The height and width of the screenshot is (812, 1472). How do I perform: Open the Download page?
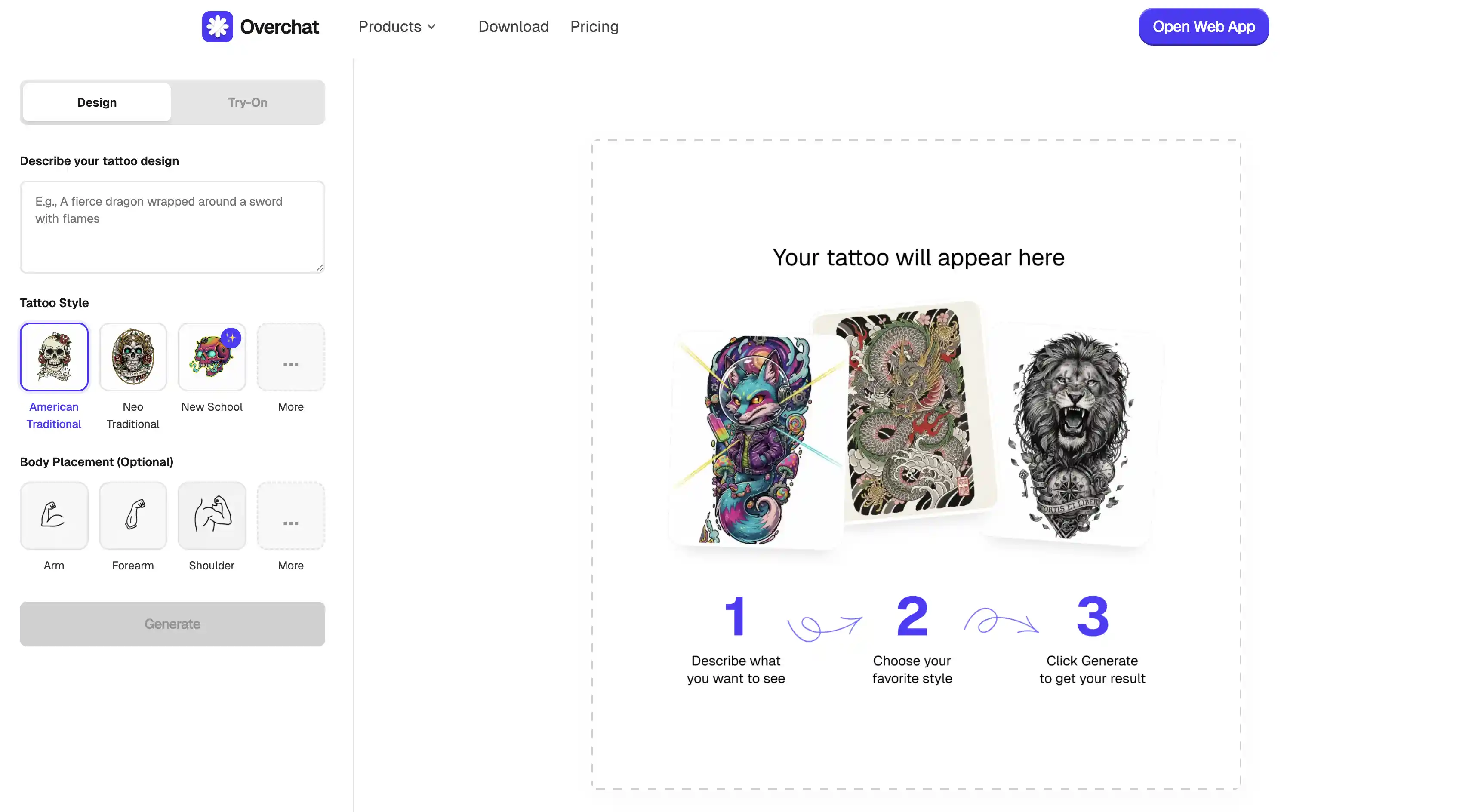[513, 26]
